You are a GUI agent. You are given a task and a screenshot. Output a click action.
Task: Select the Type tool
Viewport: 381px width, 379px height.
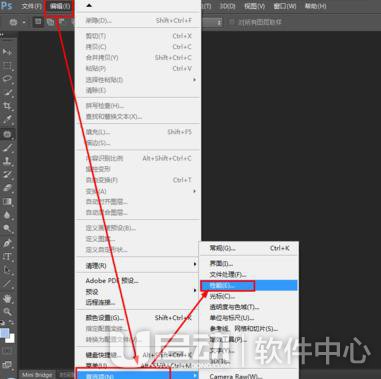(x=7, y=257)
